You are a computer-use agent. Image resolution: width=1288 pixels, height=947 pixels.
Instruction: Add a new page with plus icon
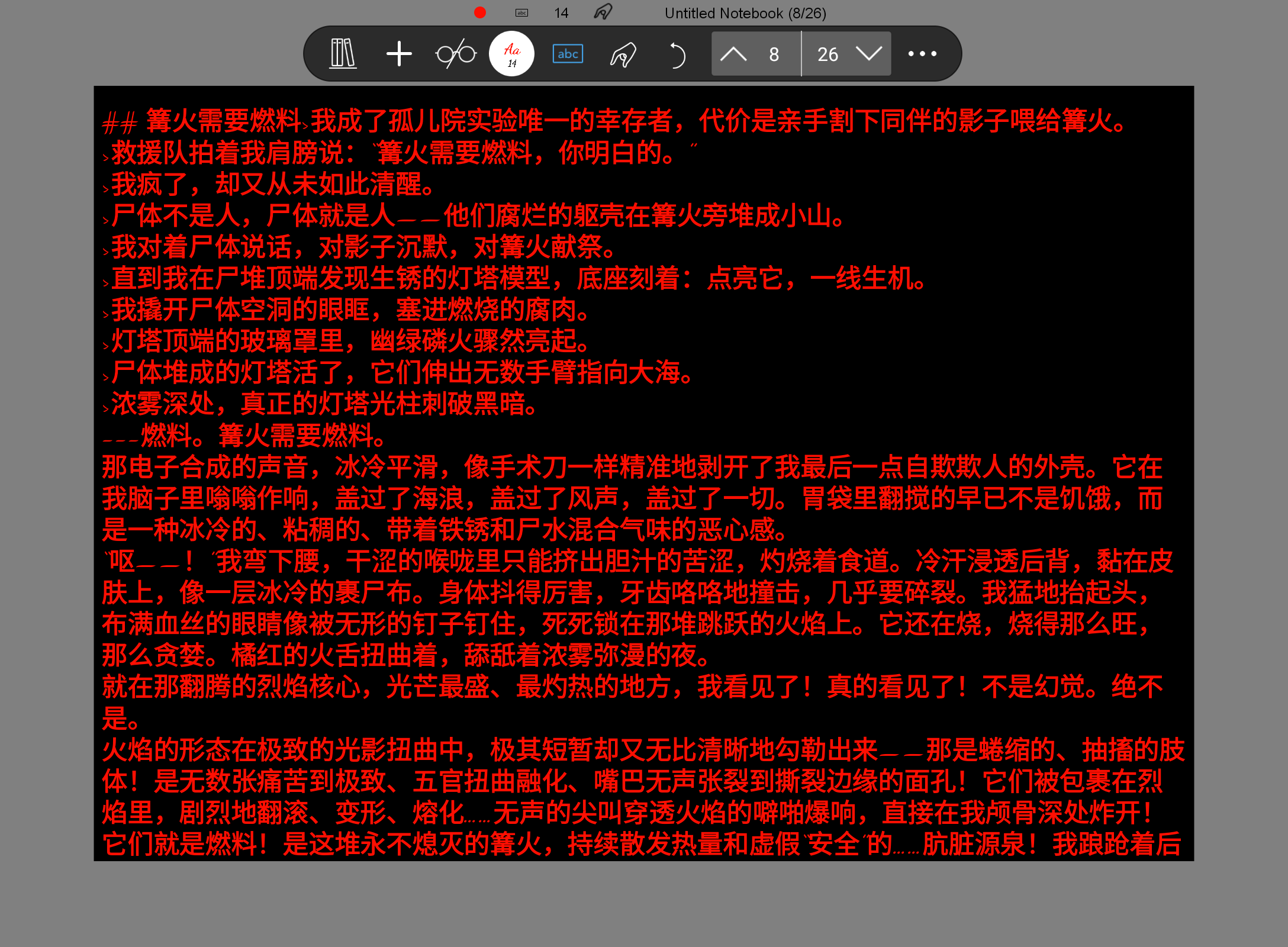click(399, 54)
